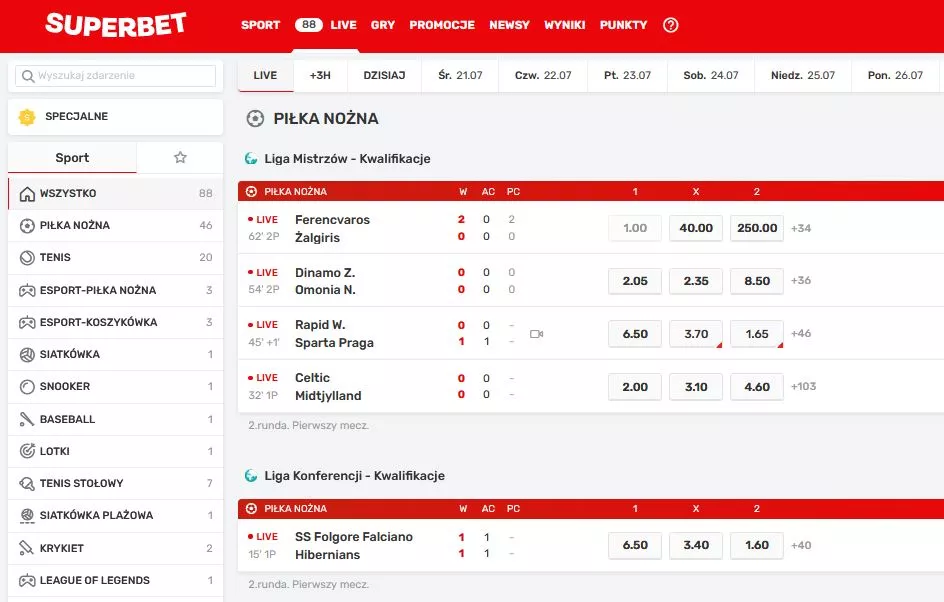Select the Sob. 24.07 date tab
This screenshot has width=944, height=602.
tap(710, 76)
